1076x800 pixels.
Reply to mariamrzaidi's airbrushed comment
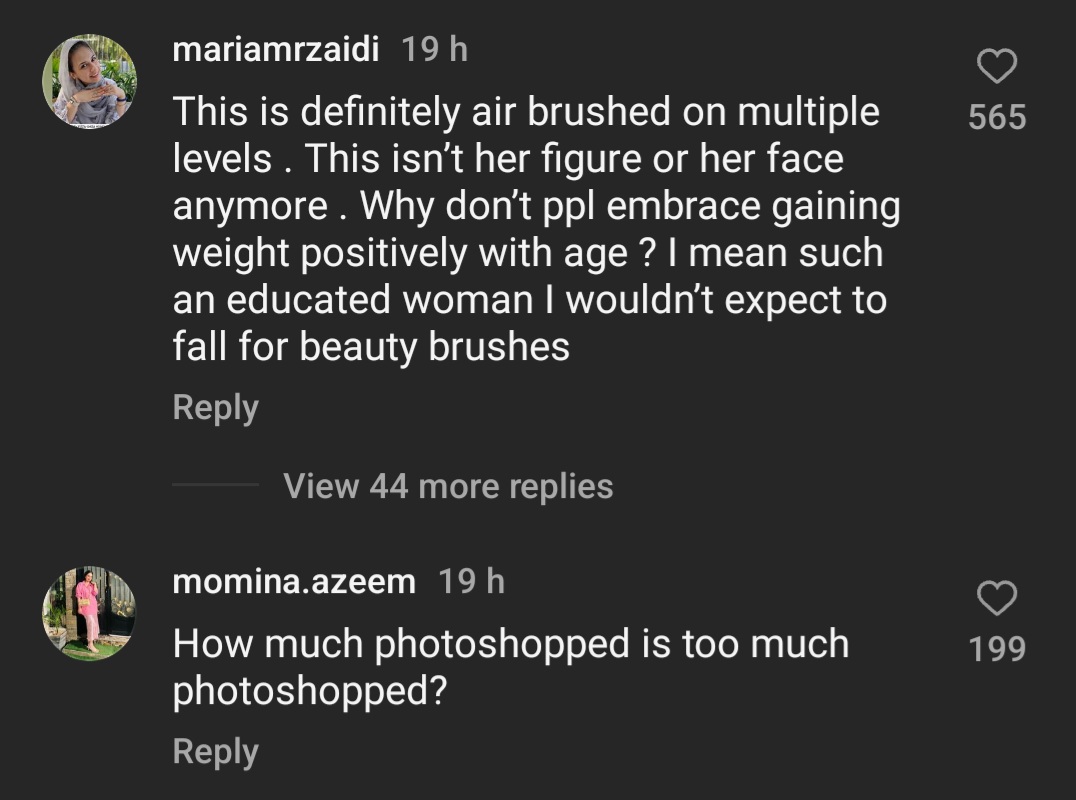(215, 408)
